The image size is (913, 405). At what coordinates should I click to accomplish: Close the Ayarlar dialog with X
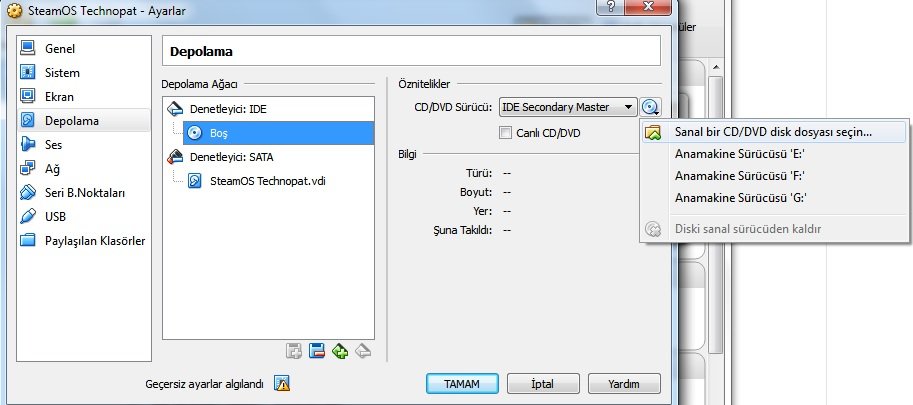point(648,7)
